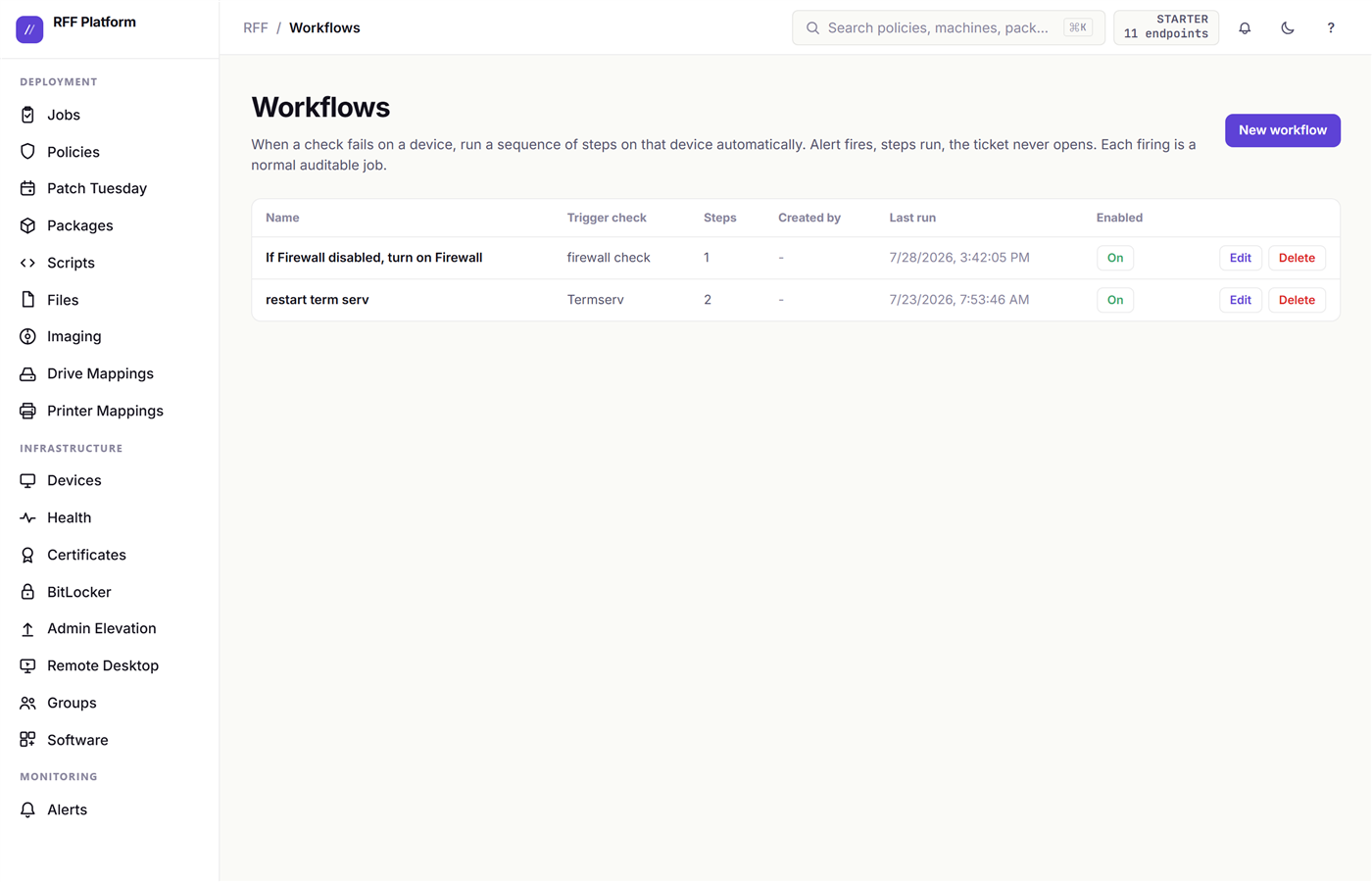Image resolution: width=1372 pixels, height=882 pixels.
Task: Click the Packages box icon
Action: pyautogui.click(x=27, y=225)
